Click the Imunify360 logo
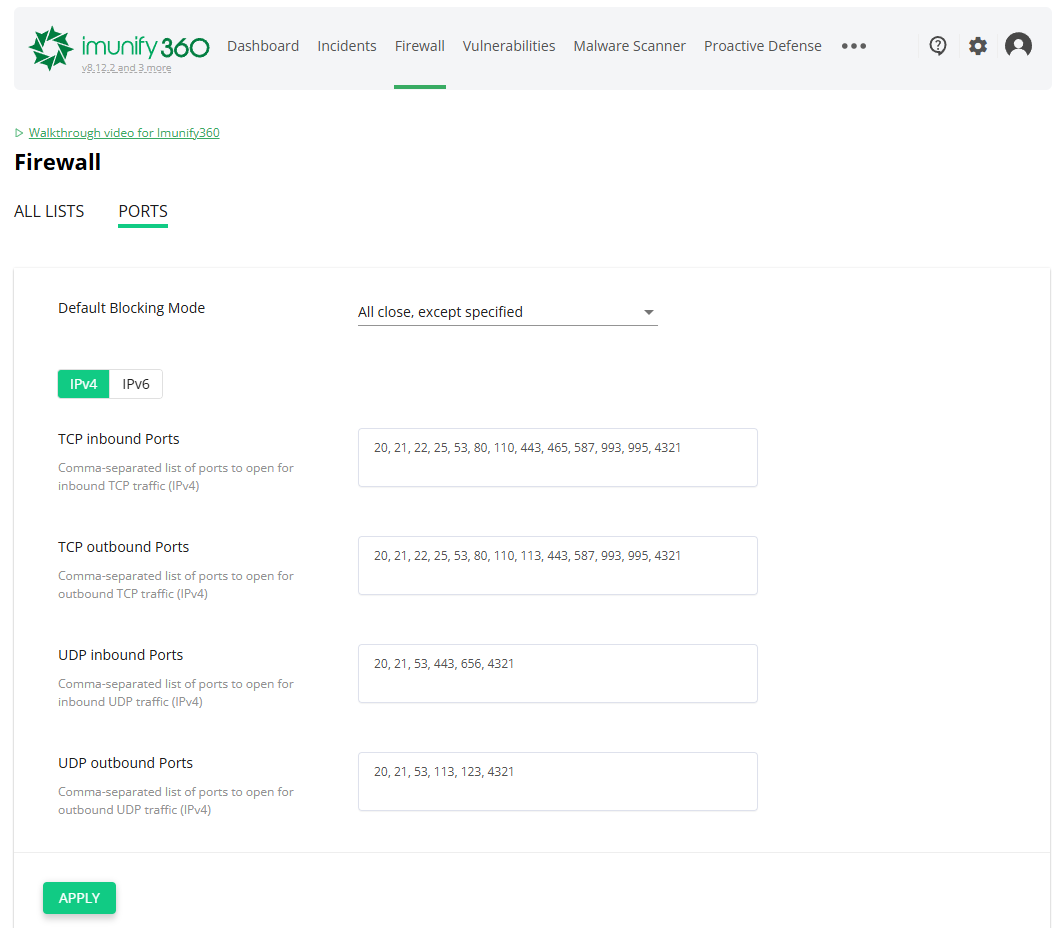 (x=118, y=46)
